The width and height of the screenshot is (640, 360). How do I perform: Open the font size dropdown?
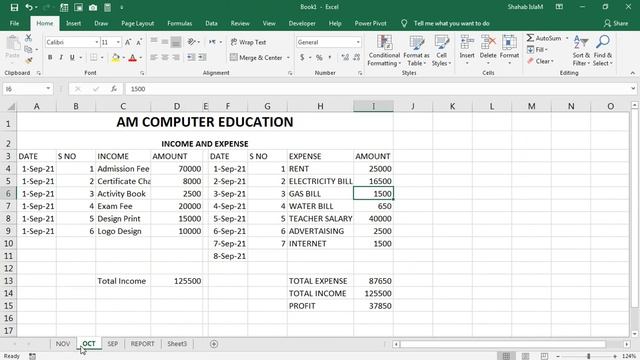point(118,42)
